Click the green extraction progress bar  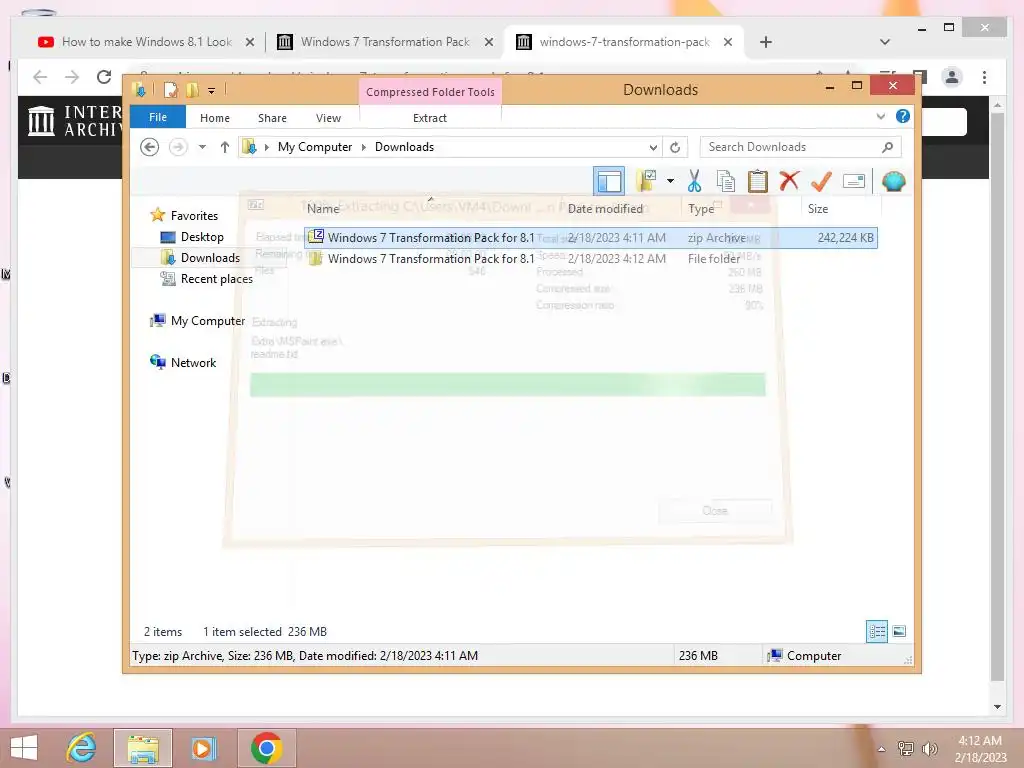pyautogui.click(x=507, y=385)
